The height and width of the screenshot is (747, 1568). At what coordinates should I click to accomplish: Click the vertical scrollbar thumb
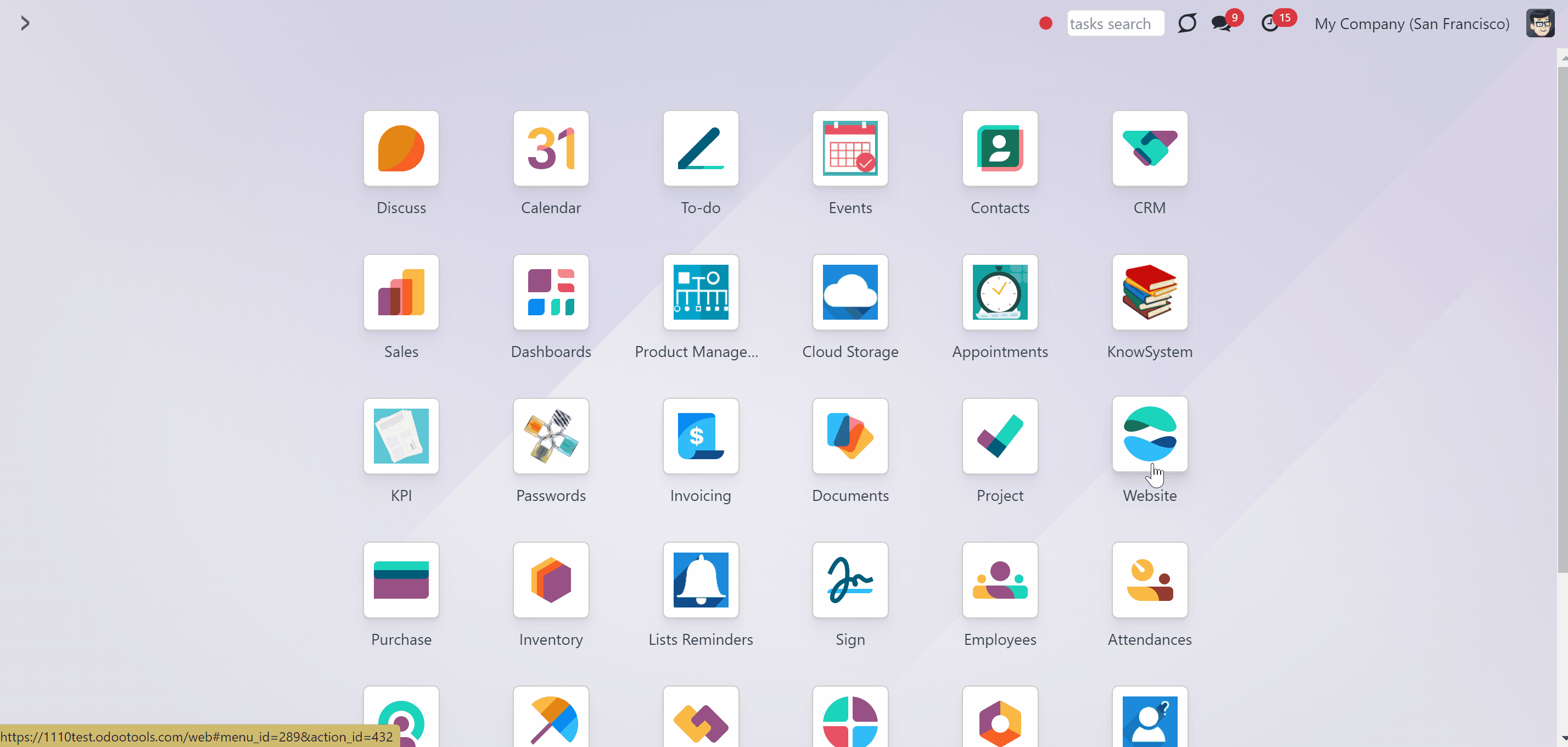pyautogui.click(x=1563, y=320)
